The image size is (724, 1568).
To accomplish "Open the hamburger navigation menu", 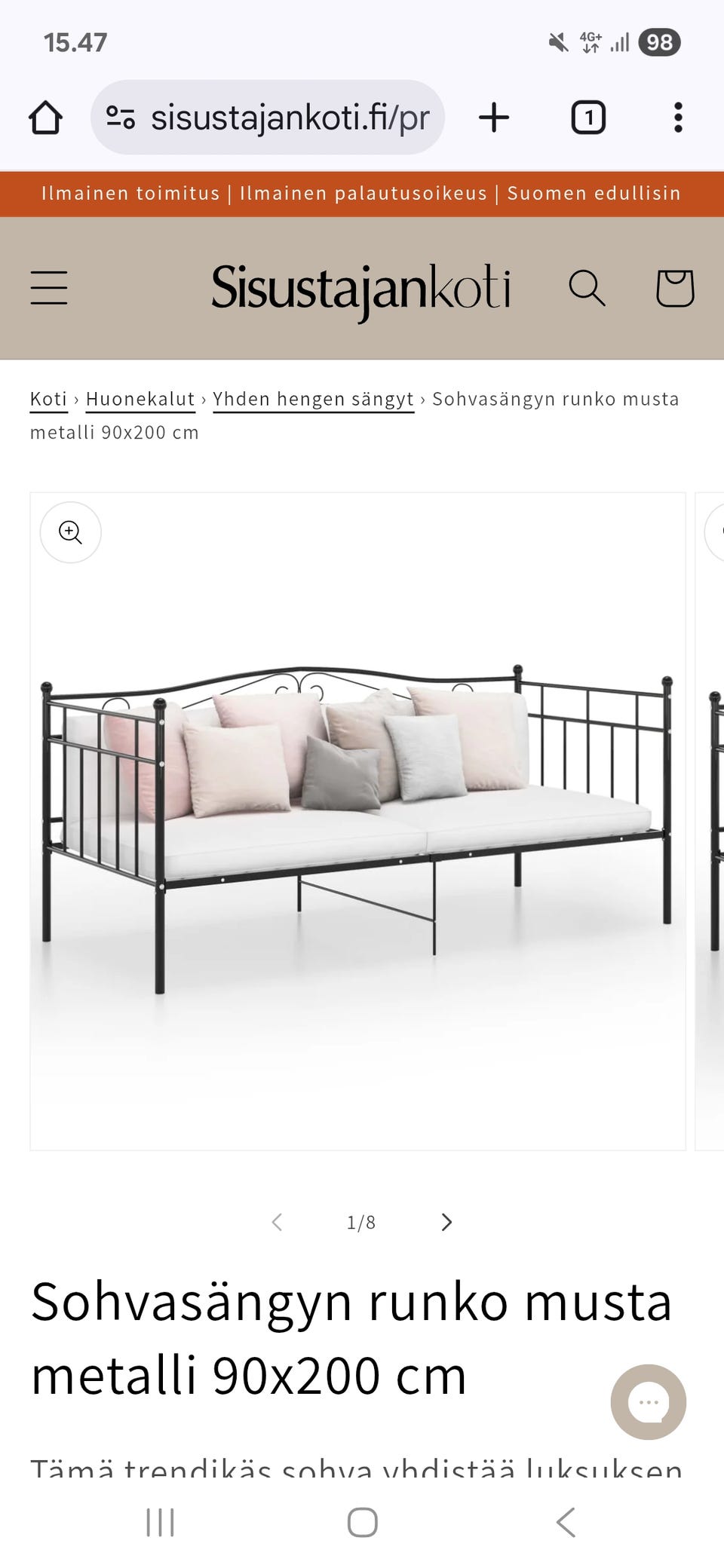I will tap(49, 288).
